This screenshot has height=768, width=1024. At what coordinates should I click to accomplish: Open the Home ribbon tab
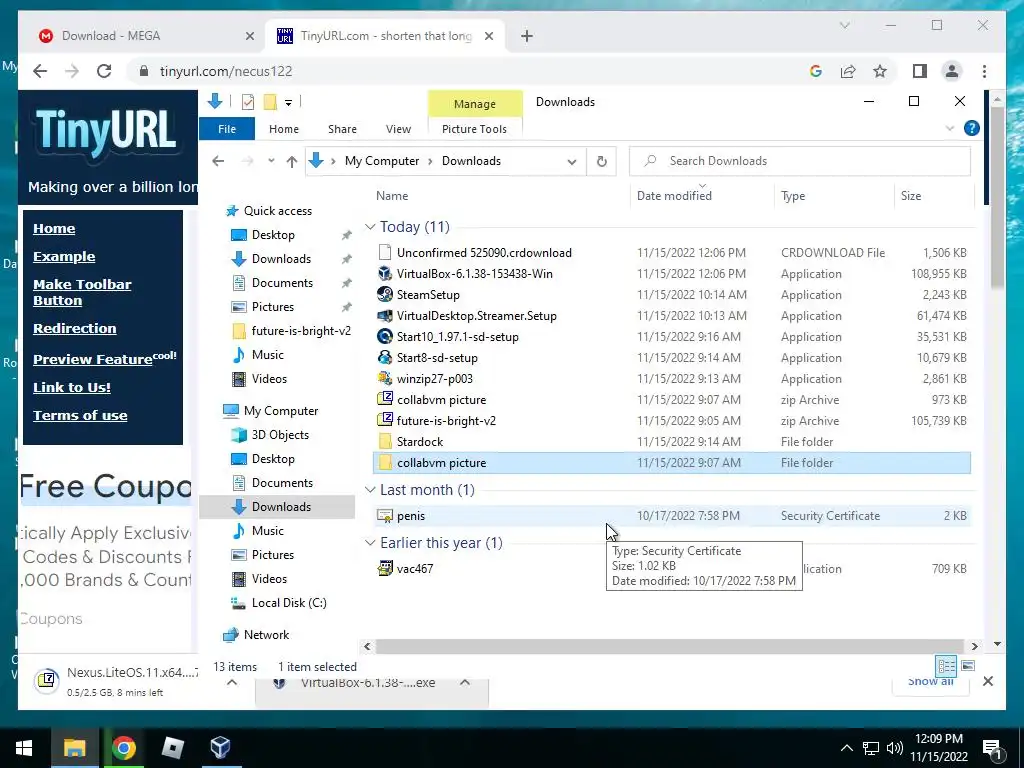click(x=283, y=129)
